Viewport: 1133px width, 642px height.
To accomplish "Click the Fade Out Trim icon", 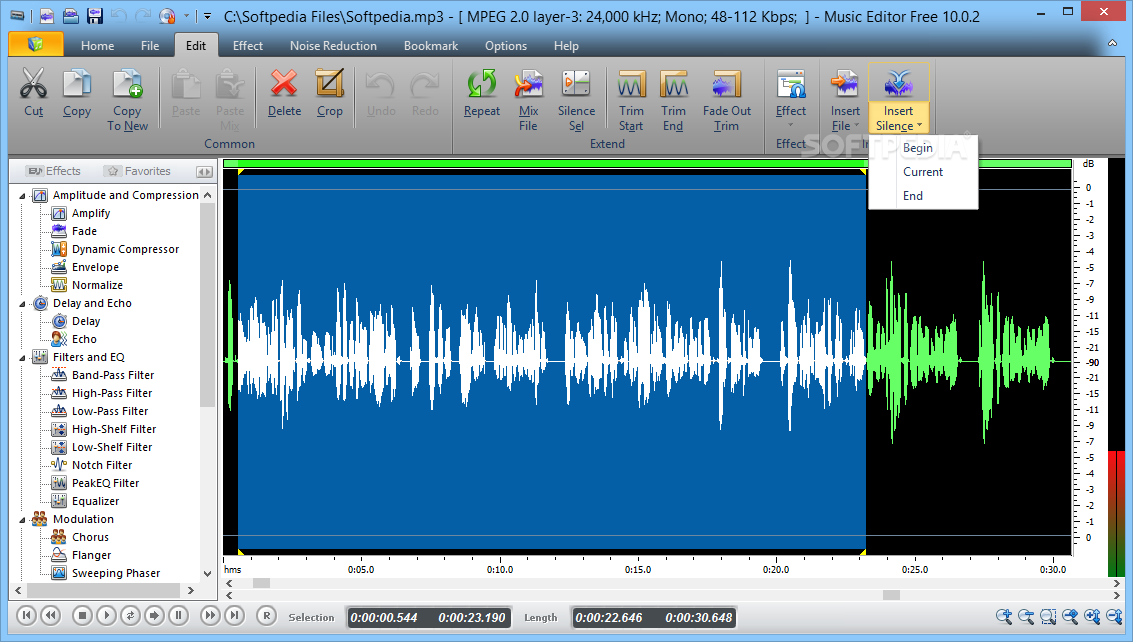I will (726, 85).
